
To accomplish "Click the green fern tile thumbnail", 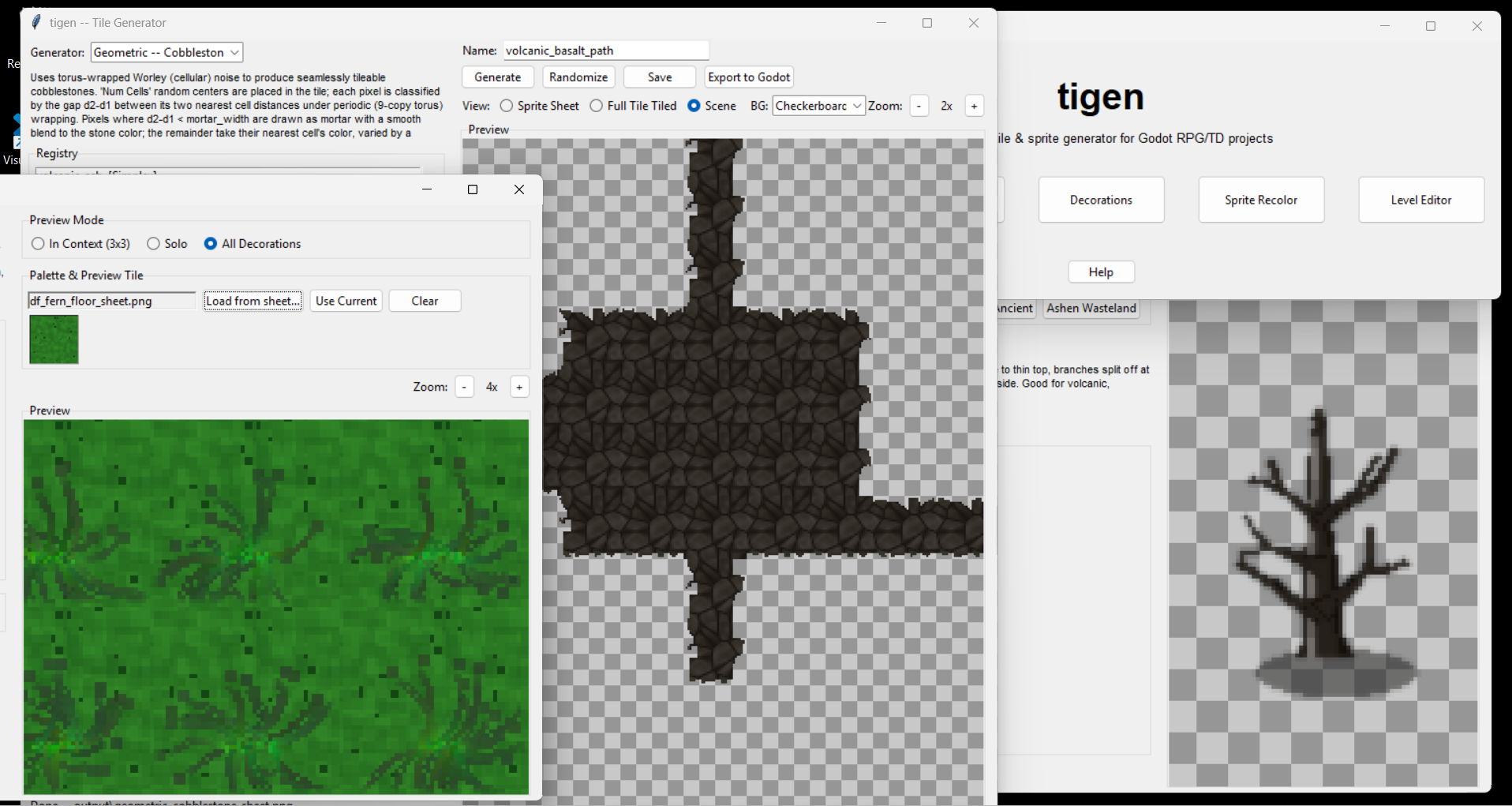I will (53, 339).
